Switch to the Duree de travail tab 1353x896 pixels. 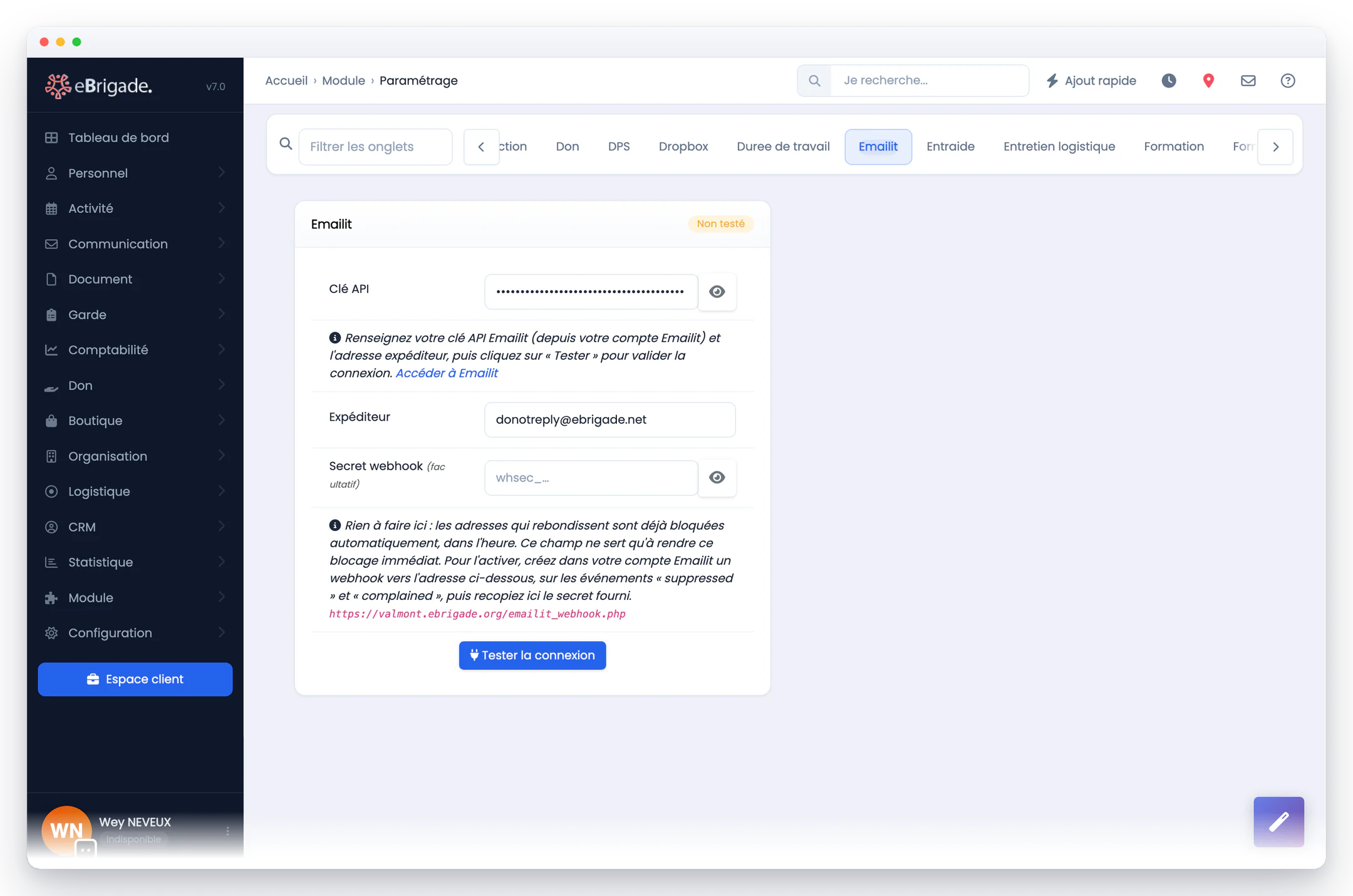pyautogui.click(x=783, y=147)
